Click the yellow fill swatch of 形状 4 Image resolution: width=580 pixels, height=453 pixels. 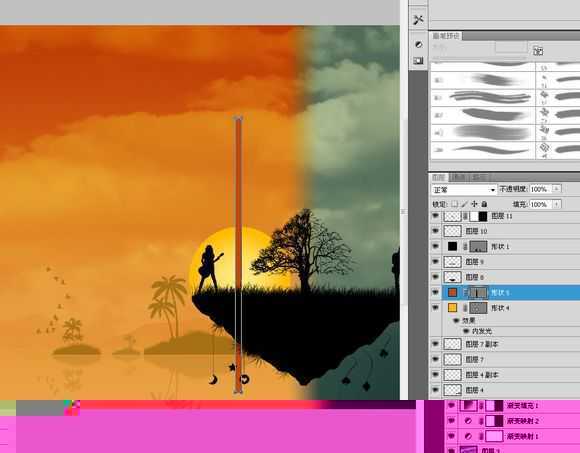452,308
